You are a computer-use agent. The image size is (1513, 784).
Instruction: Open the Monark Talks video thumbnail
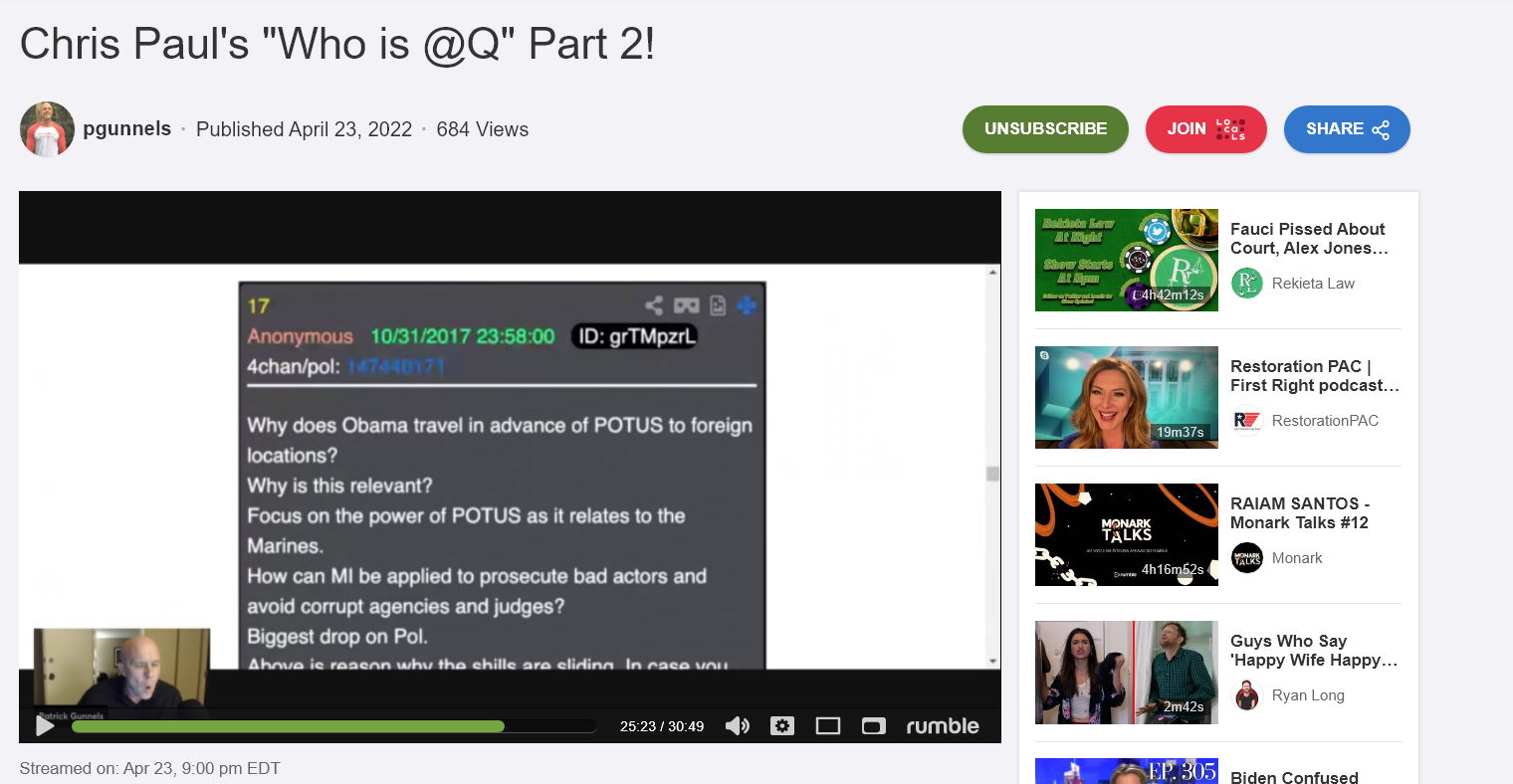point(1127,534)
